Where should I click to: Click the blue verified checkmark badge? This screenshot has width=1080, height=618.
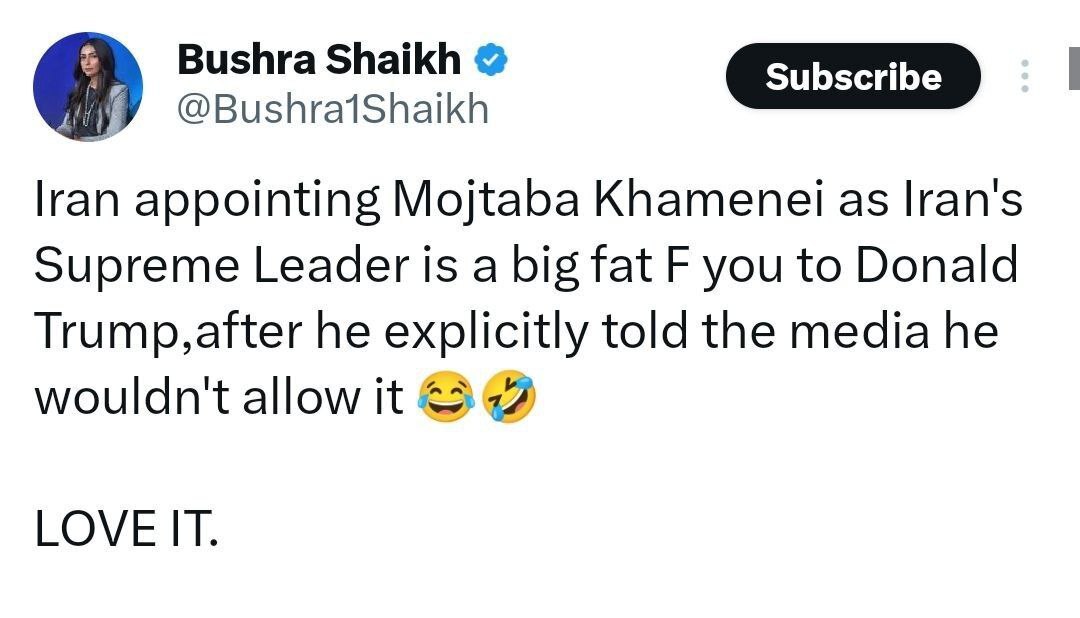point(491,61)
